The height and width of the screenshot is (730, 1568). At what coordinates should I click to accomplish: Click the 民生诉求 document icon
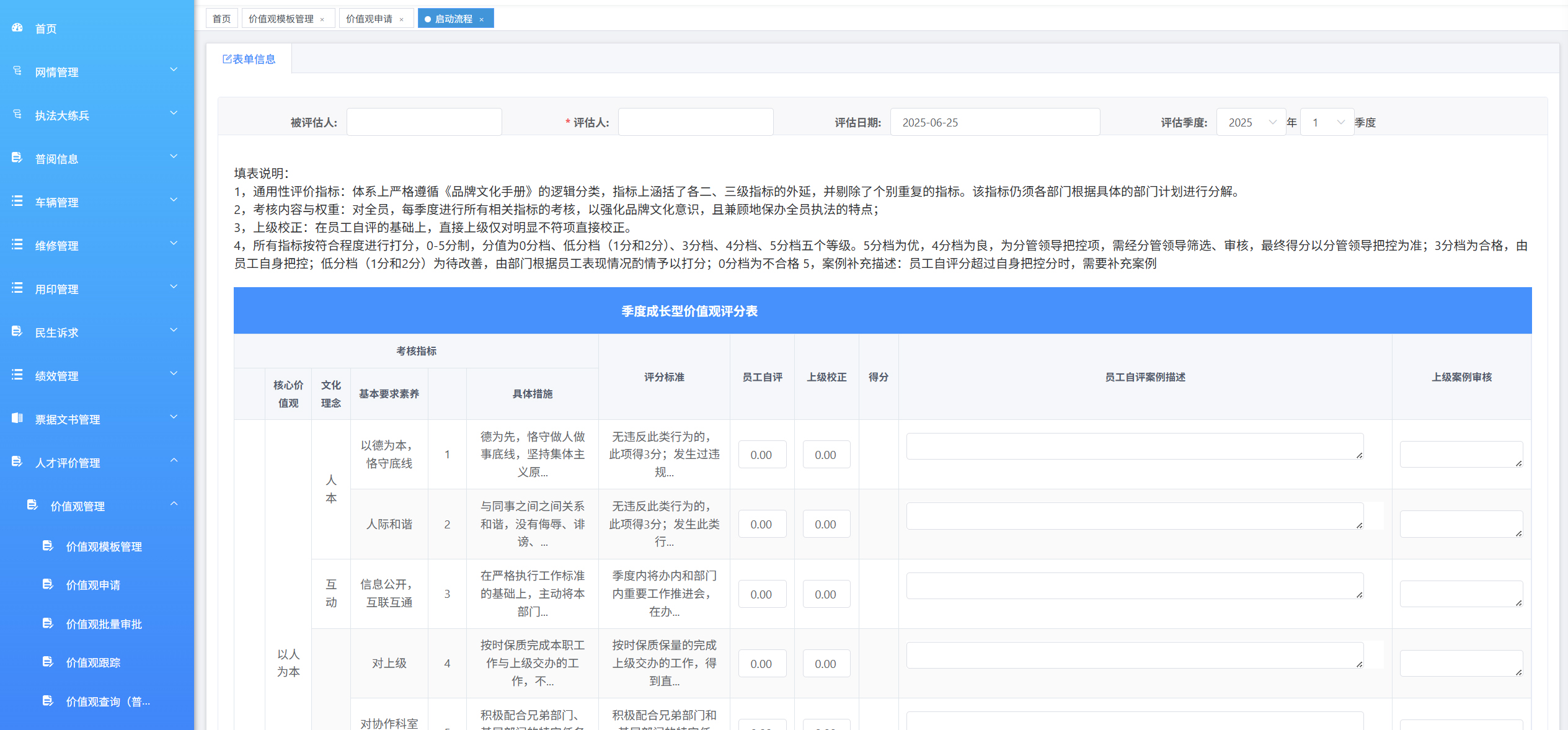(17, 332)
